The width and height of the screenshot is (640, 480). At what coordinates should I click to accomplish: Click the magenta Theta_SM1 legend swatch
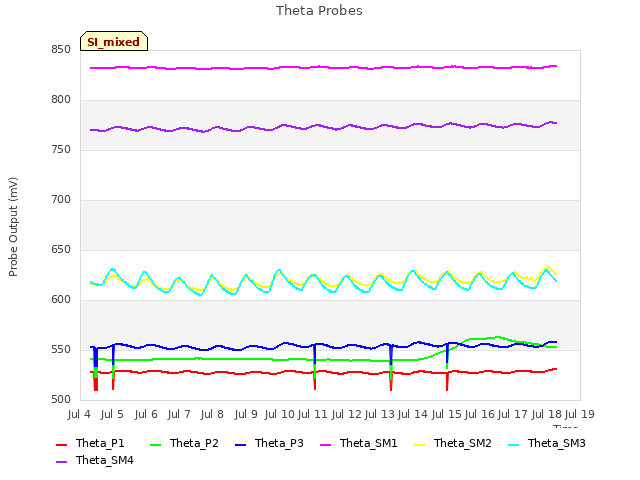[326, 444]
